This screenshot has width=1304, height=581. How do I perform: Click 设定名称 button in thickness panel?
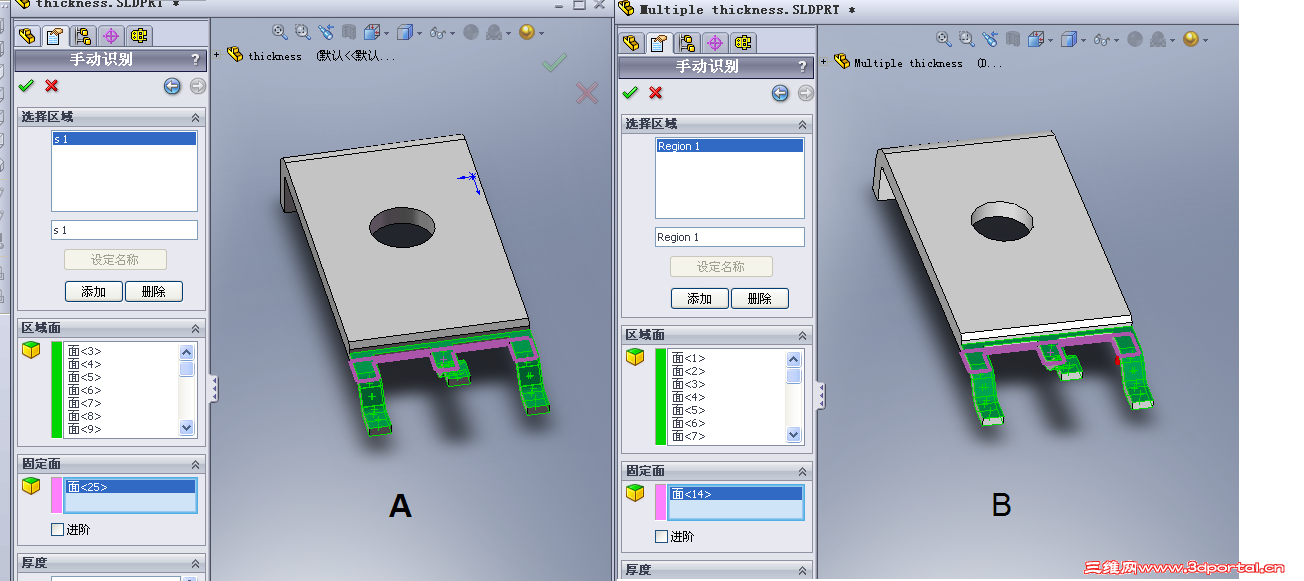[x=115, y=259]
